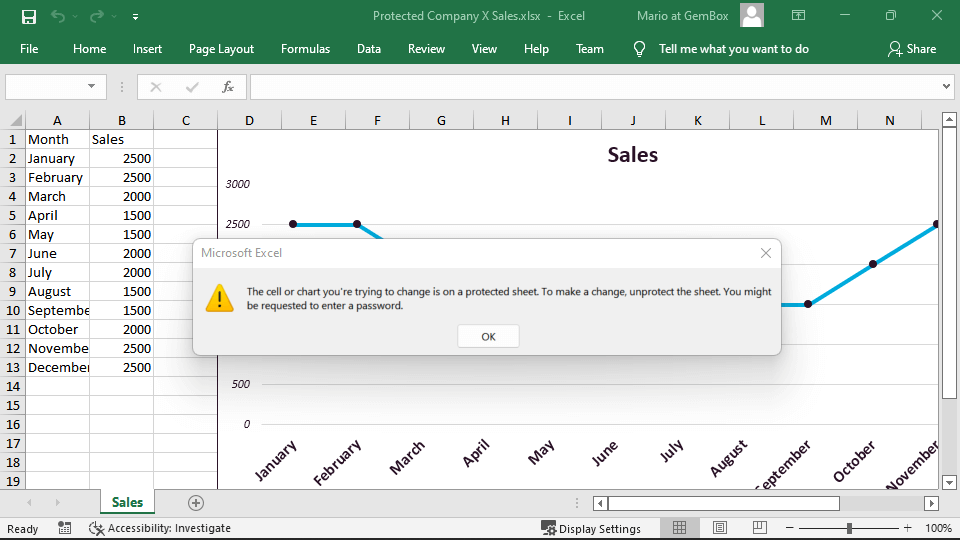Open Customize Quick Access Toolbar dropdown
The image size is (960, 540).
135,16
